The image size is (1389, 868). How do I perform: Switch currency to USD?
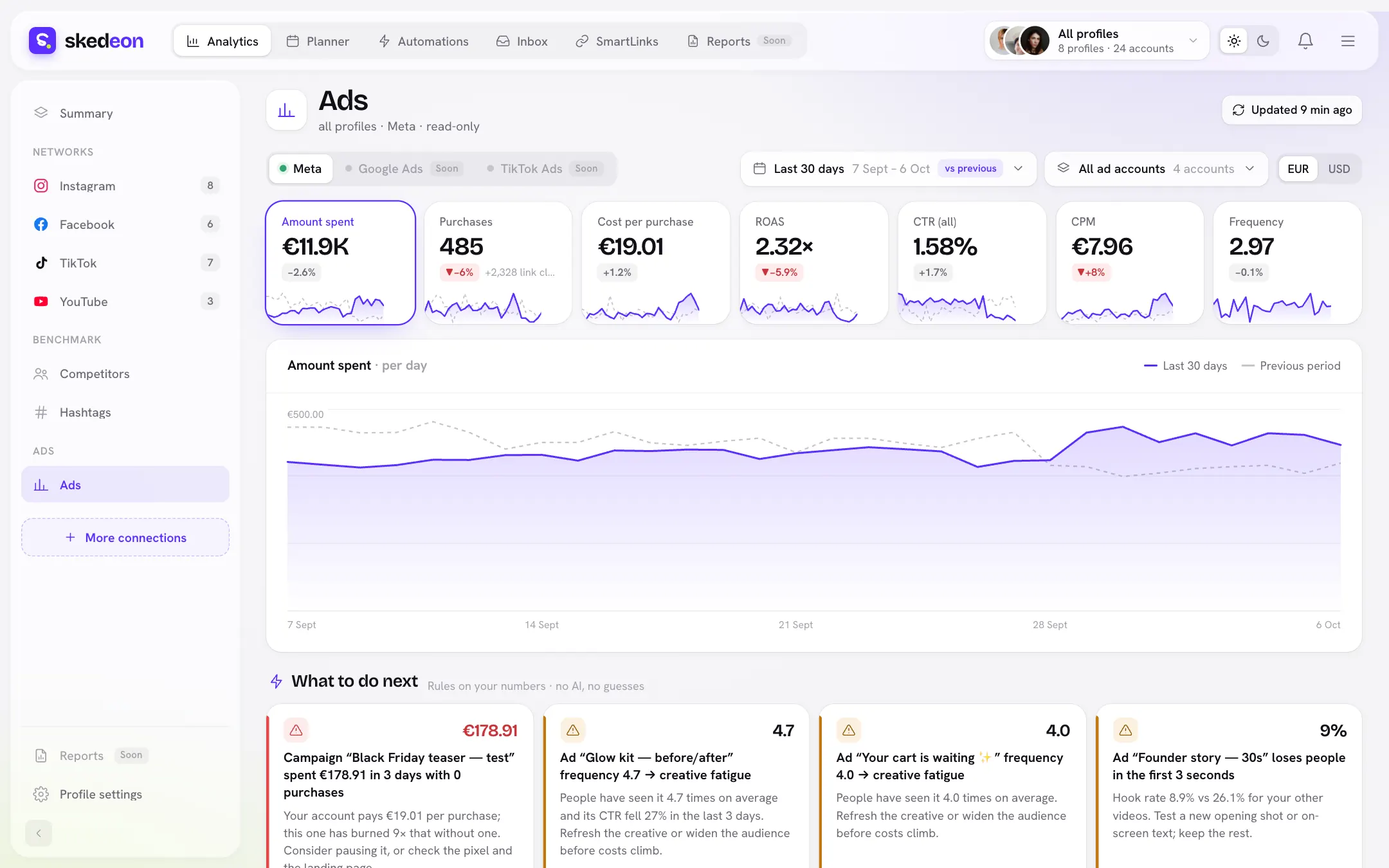pos(1339,169)
